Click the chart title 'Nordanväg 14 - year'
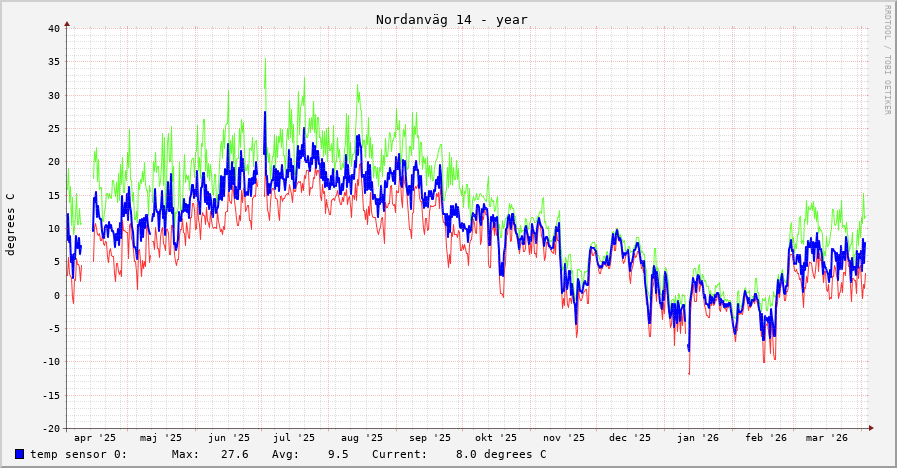The height and width of the screenshot is (468, 897). point(451,20)
